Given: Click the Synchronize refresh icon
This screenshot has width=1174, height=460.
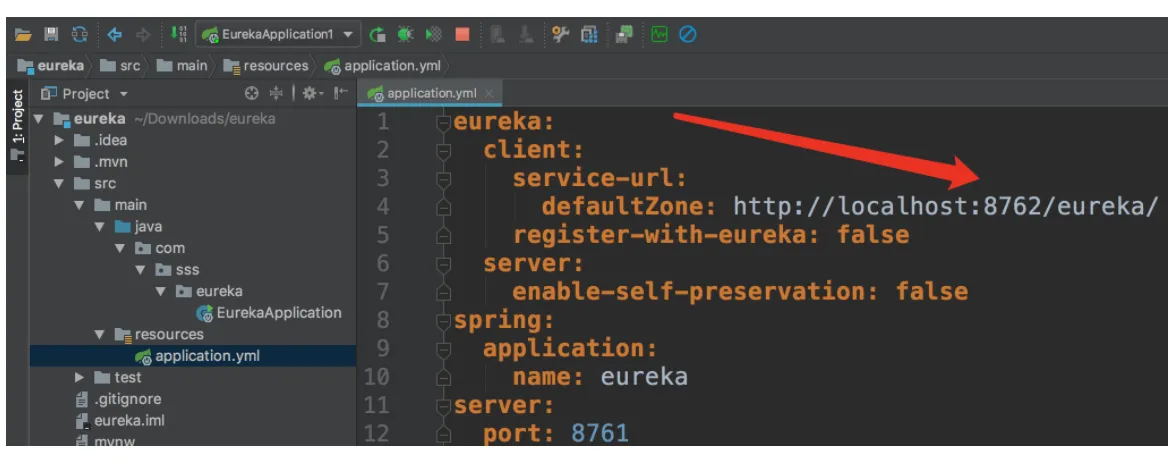Looking at the screenshot, I should click(79, 34).
